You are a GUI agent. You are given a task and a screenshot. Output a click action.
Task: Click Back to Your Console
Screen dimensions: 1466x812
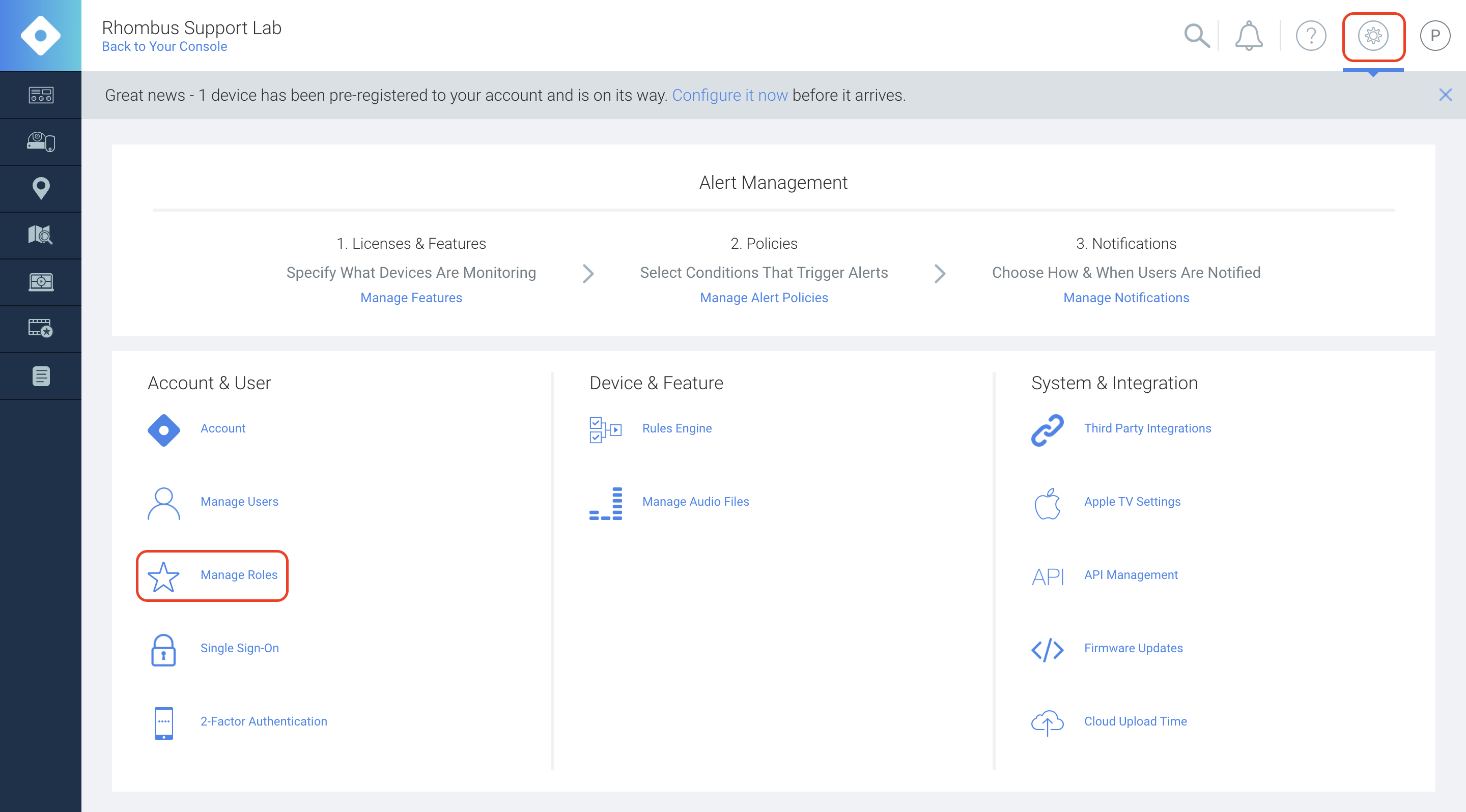pos(164,46)
